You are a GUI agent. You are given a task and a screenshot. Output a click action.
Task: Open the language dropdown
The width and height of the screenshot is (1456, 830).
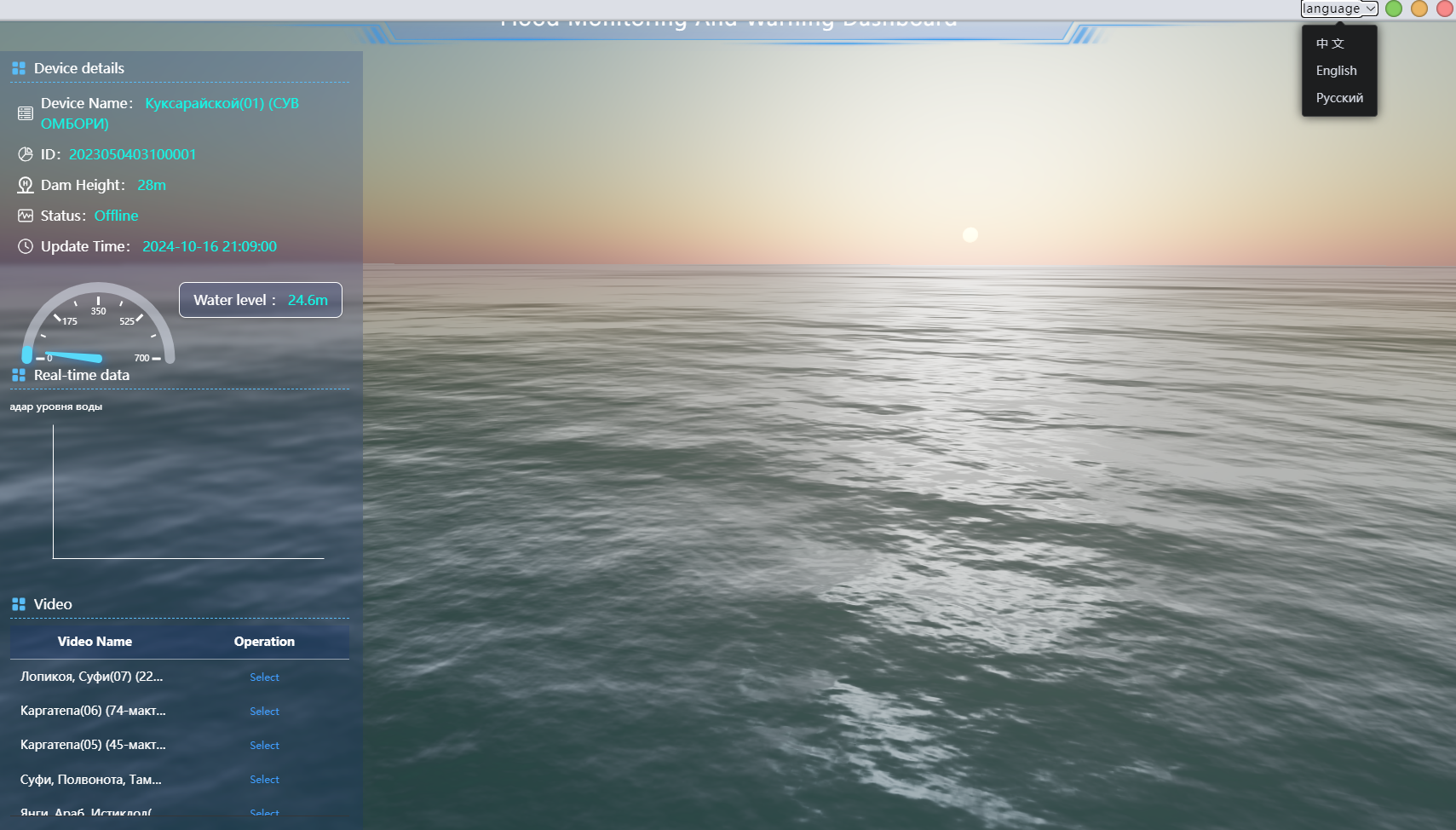click(x=1338, y=9)
